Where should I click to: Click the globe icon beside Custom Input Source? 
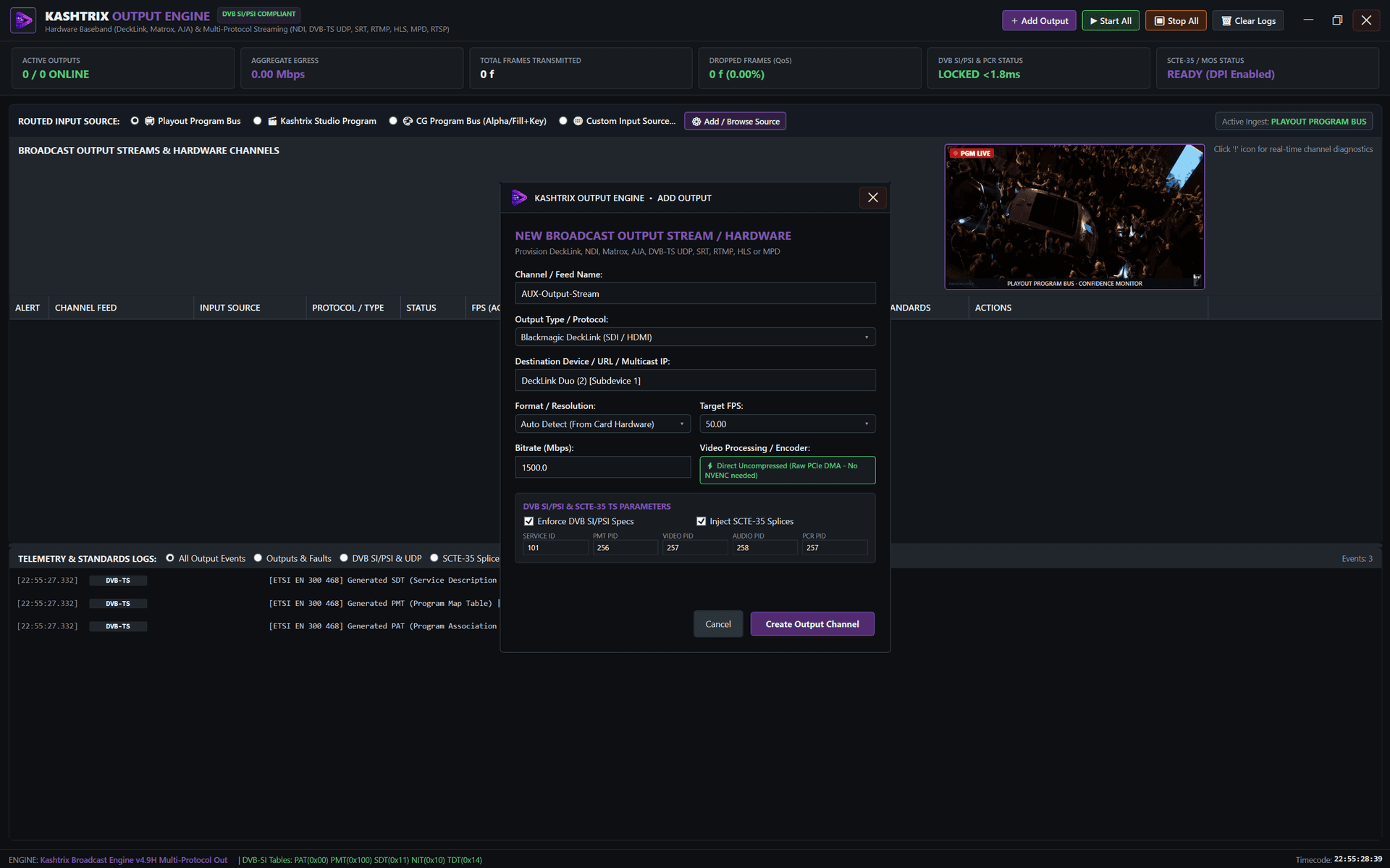(x=578, y=121)
